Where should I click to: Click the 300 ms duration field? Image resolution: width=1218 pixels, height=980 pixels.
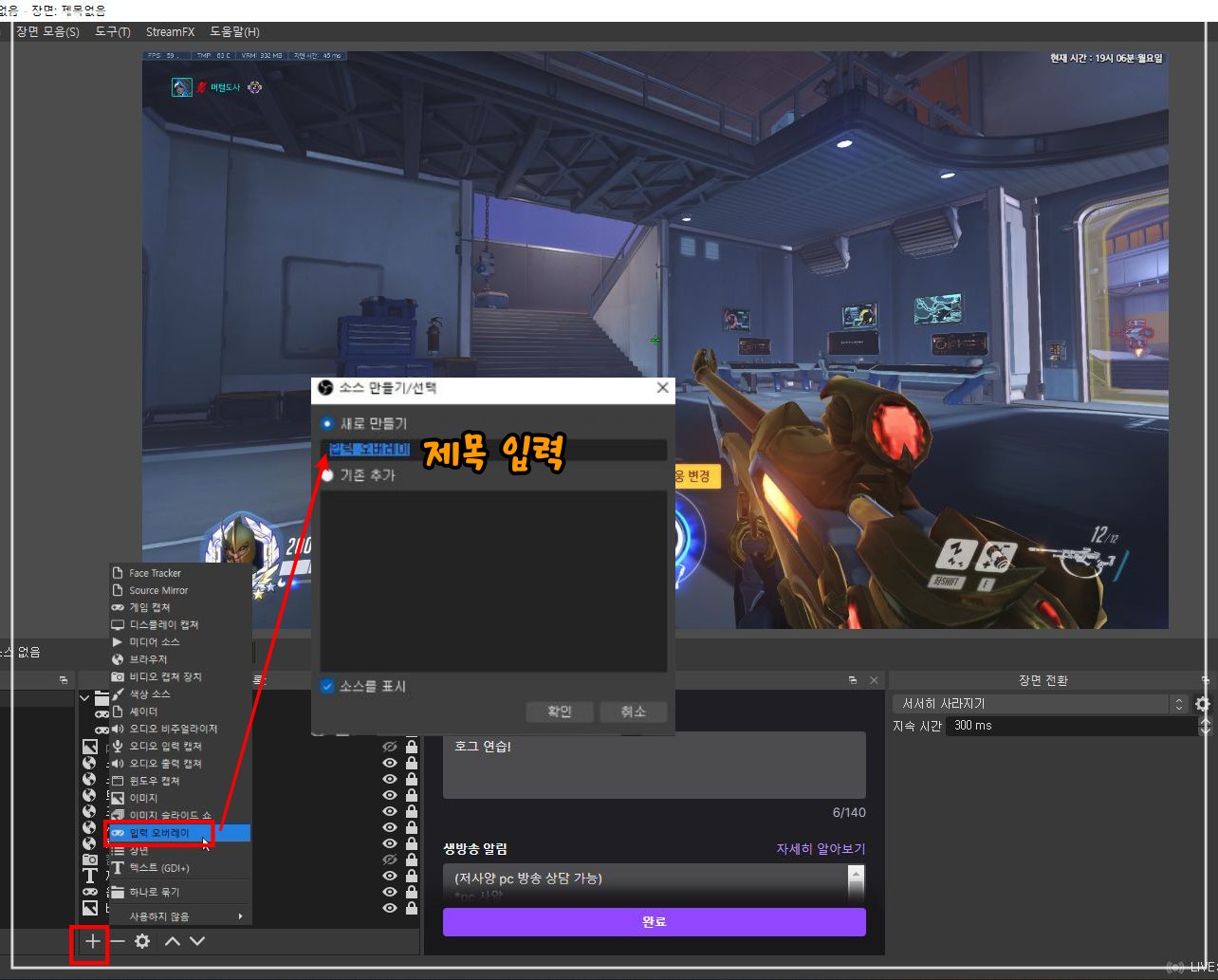(x=1071, y=726)
